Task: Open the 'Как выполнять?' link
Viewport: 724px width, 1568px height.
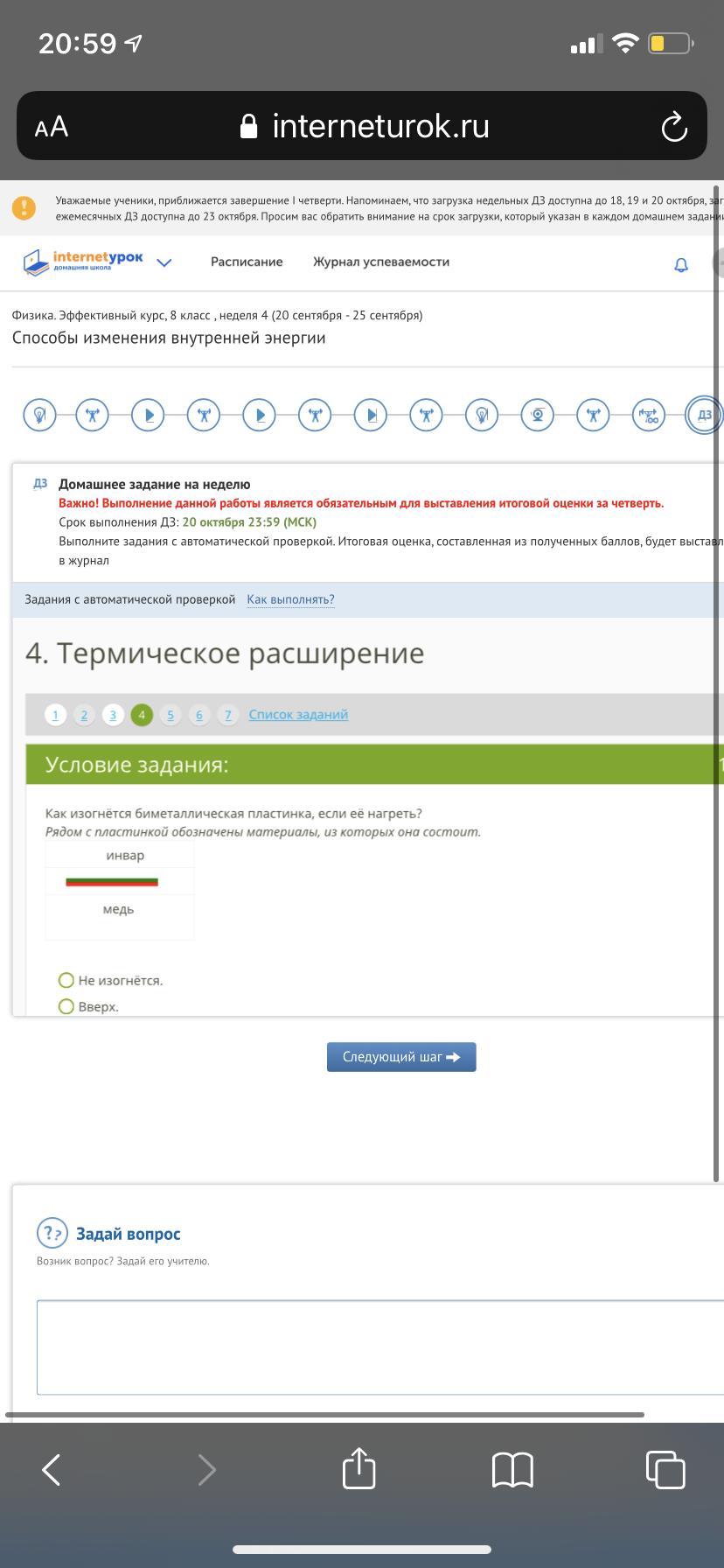Action: [290, 599]
